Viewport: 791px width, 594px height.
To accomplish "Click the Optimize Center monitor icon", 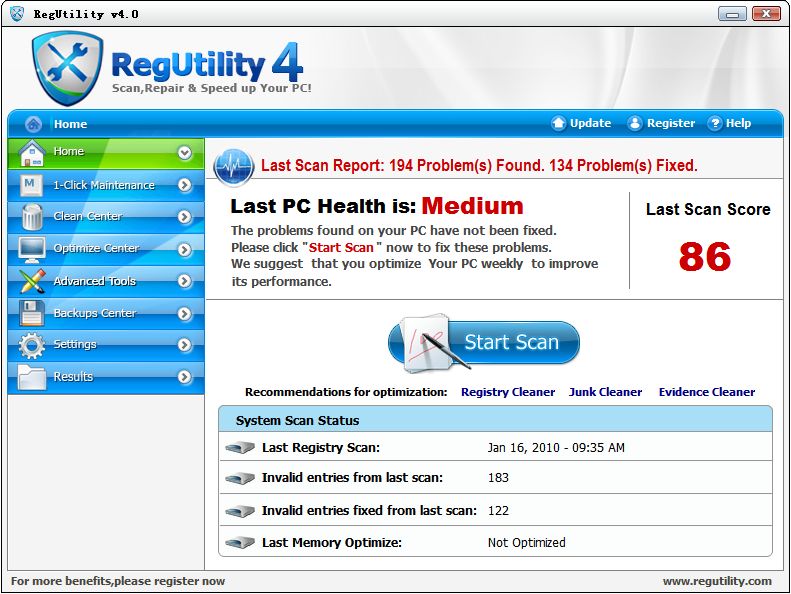I will click(x=31, y=249).
